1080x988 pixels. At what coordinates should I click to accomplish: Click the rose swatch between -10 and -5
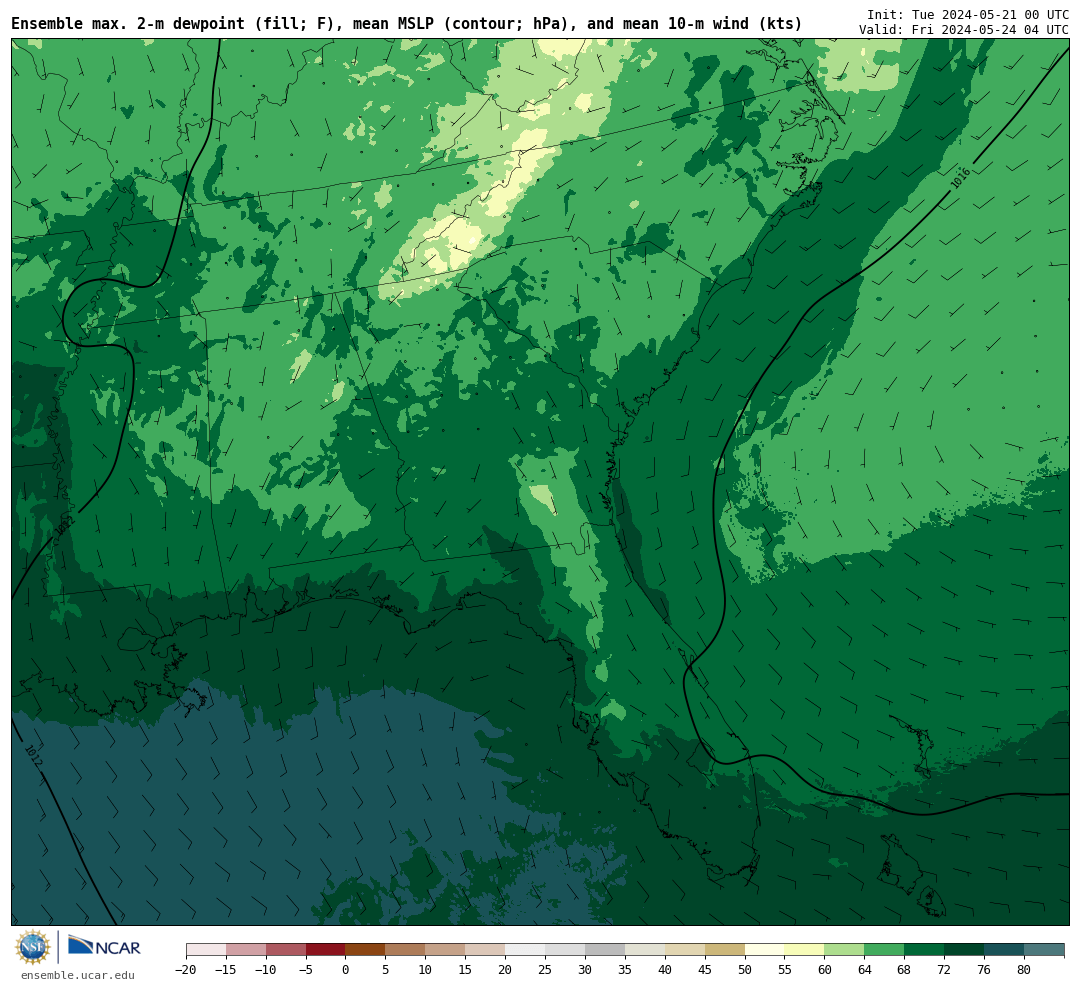[286, 950]
